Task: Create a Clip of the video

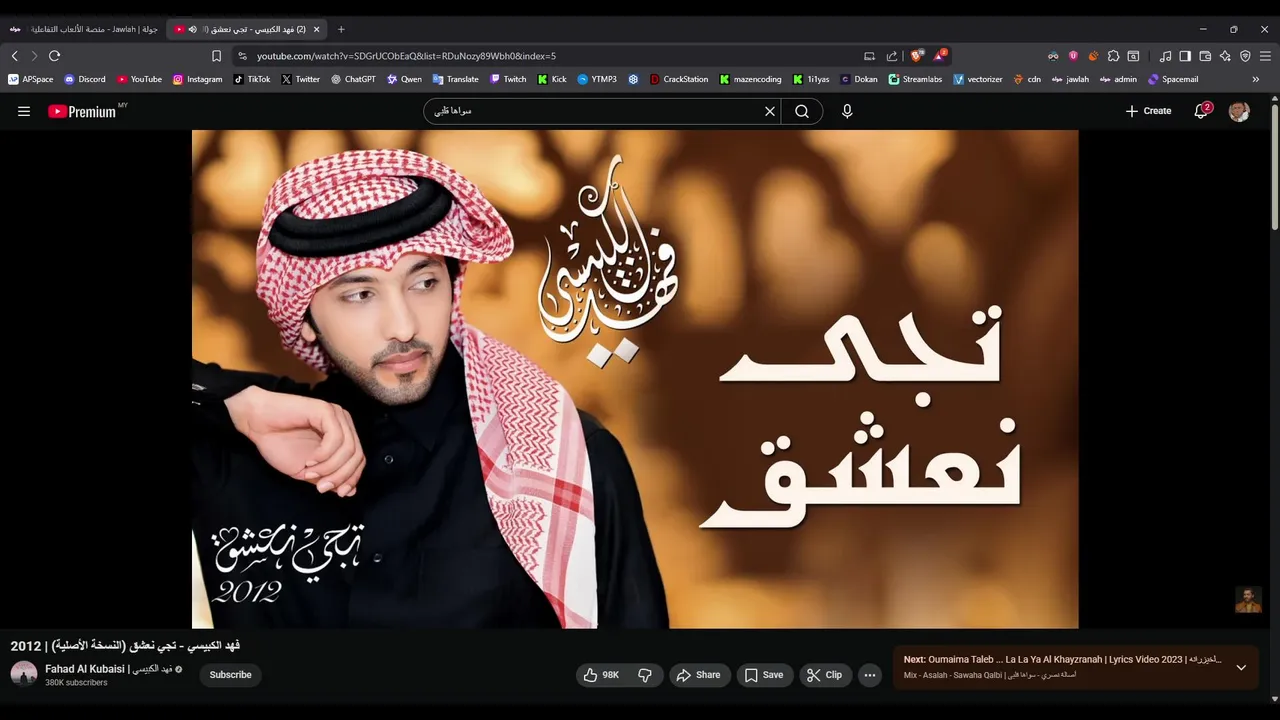Action: point(825,675)
